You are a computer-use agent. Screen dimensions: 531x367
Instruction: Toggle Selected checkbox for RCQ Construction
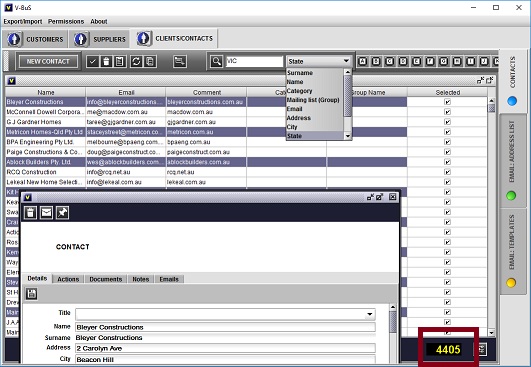pos(447,172)
